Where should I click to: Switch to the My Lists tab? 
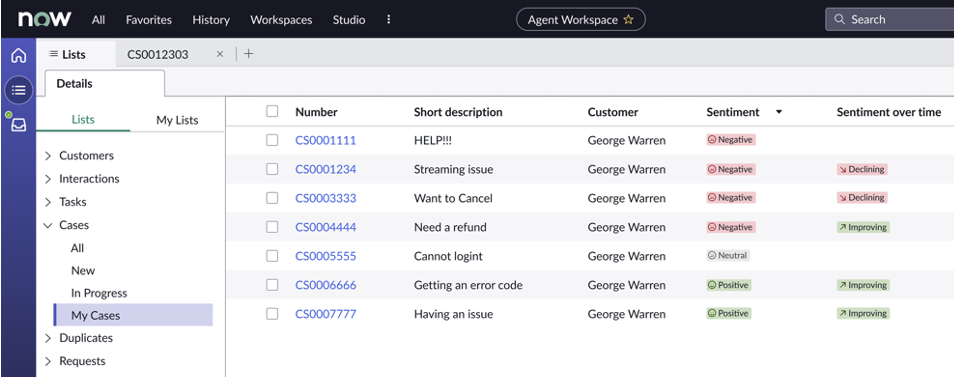click(177, 120)
